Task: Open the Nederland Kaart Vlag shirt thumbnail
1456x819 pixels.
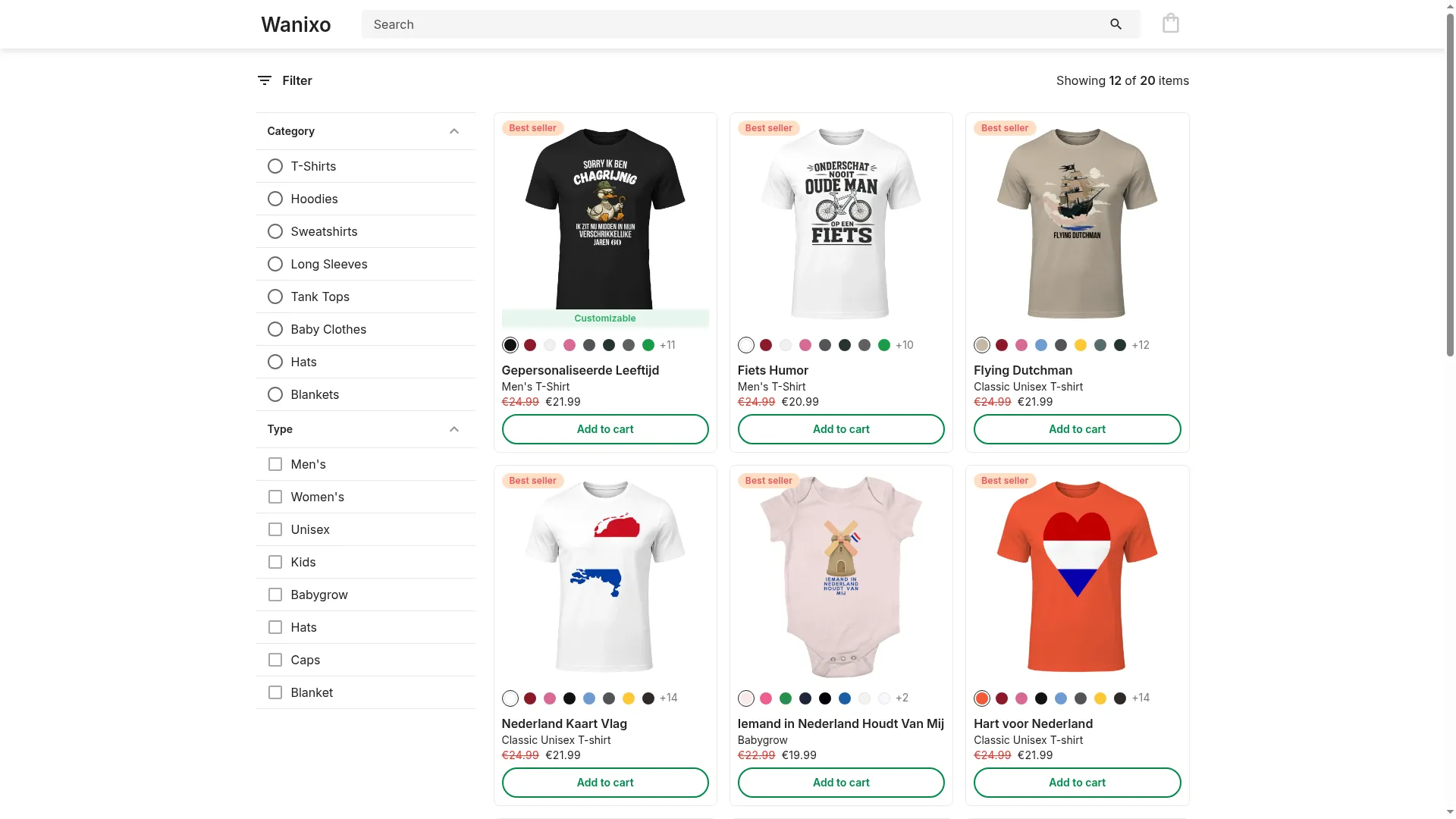Action: [605, 576]
